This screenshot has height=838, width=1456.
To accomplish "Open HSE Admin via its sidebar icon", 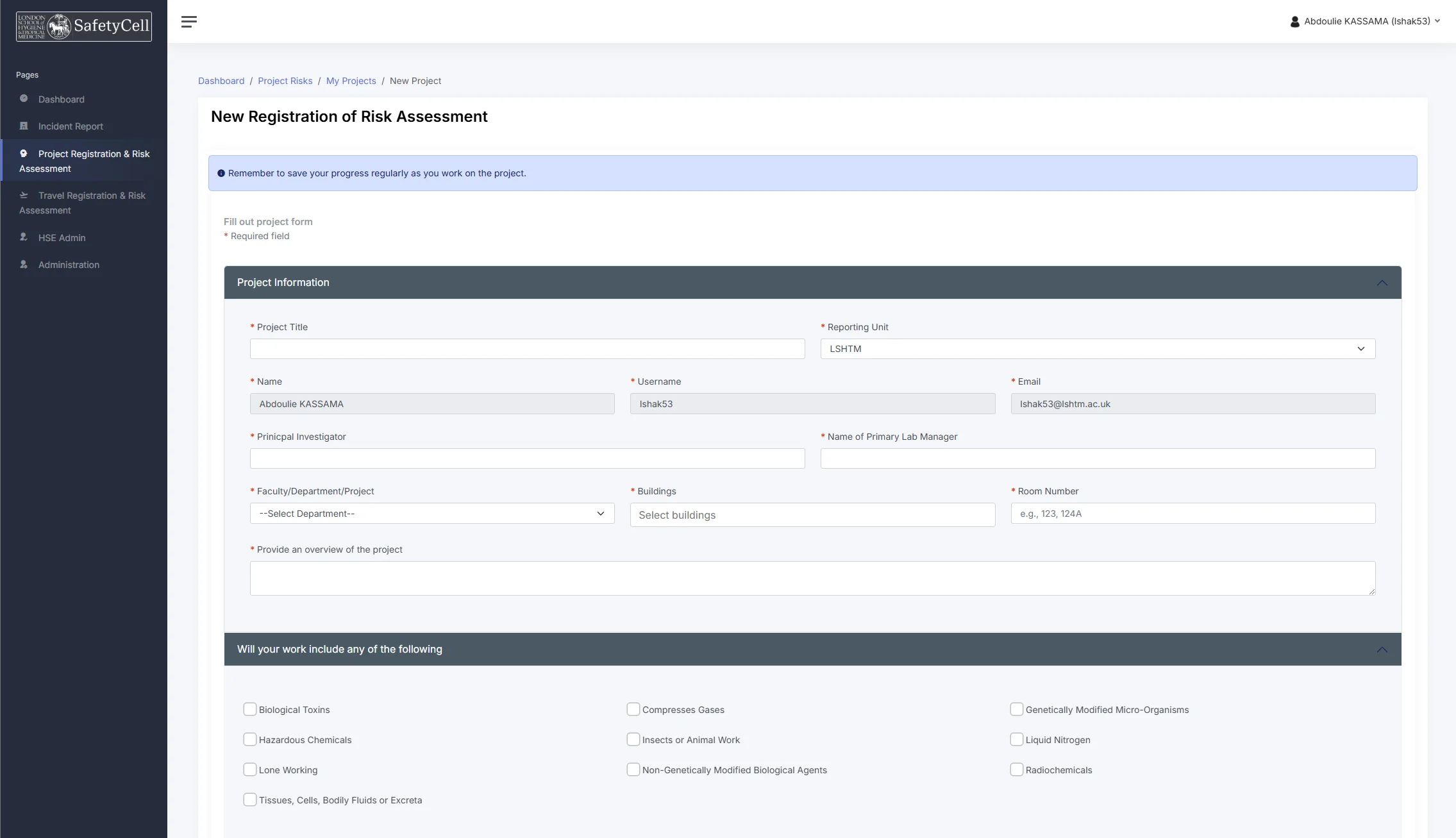I will (24, 237).
